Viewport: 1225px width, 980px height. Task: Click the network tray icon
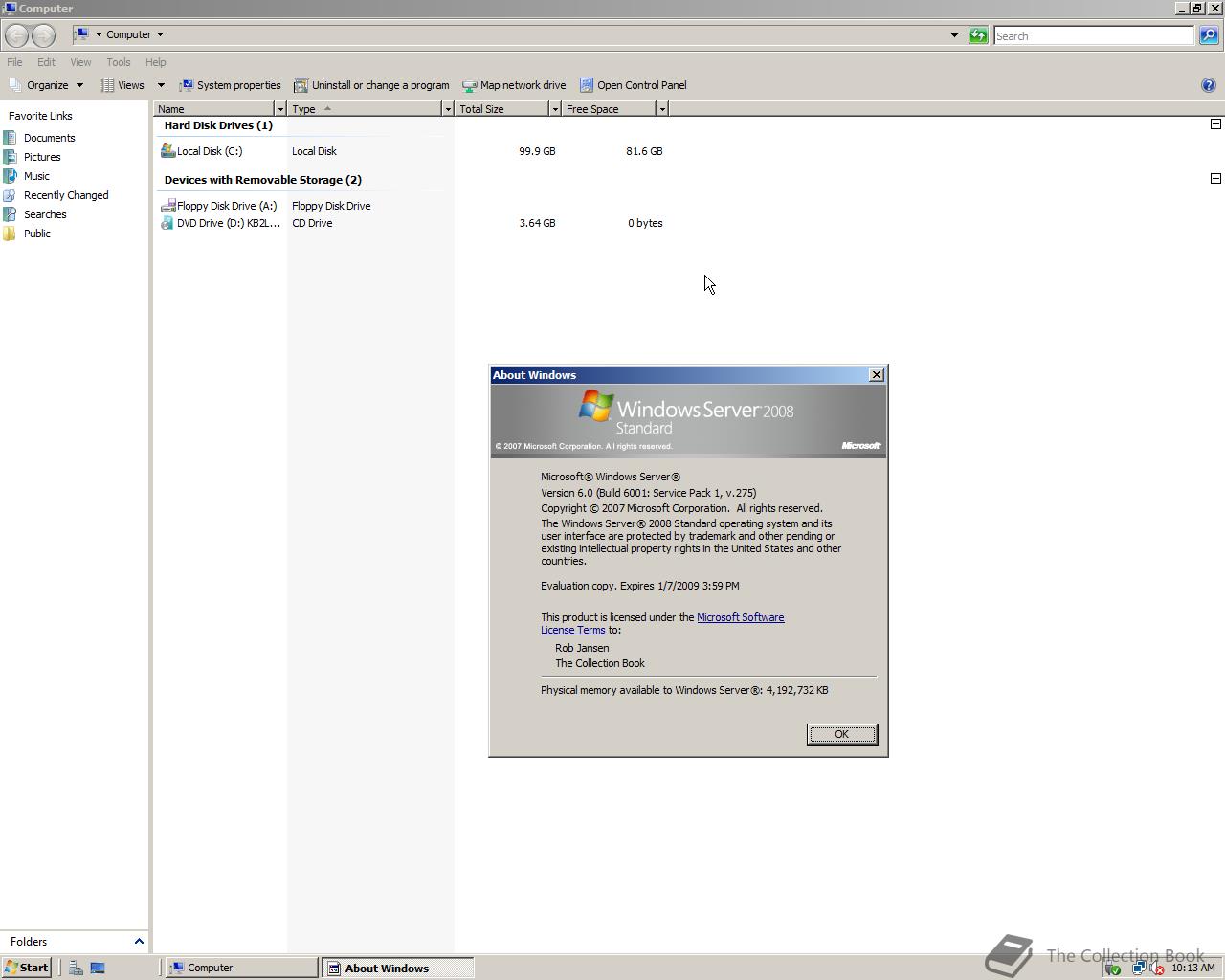[1138, 968]
